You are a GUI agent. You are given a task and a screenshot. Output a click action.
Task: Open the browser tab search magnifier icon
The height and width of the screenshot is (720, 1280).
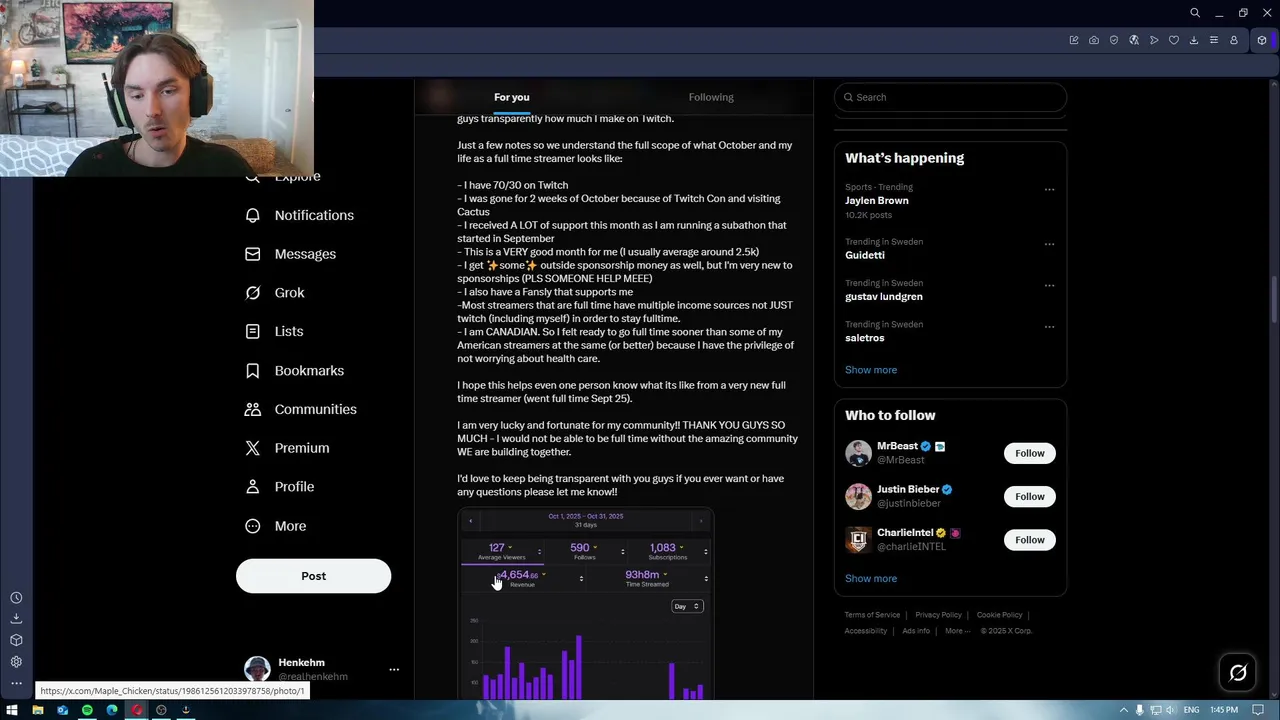click(1195, 13)
